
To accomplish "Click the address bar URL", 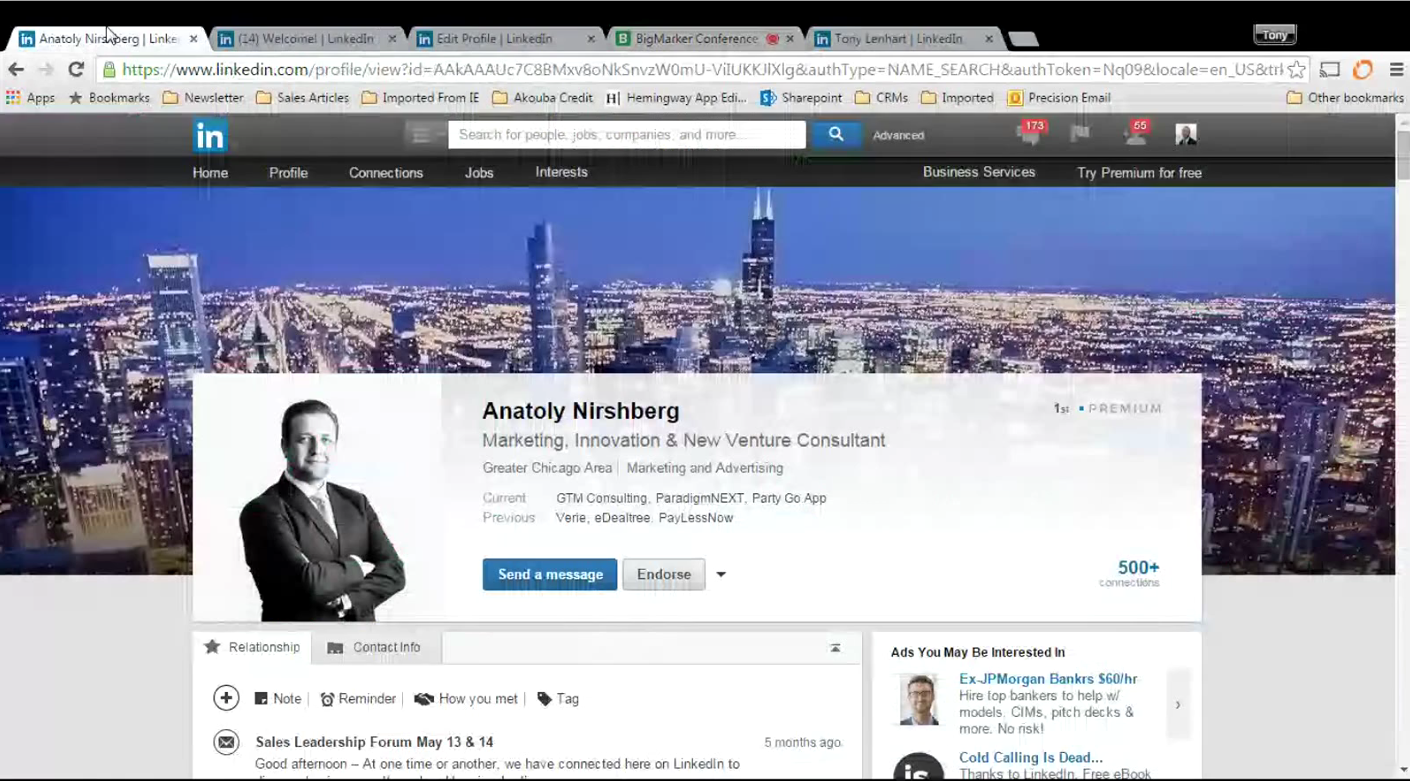I will (702, 69).
